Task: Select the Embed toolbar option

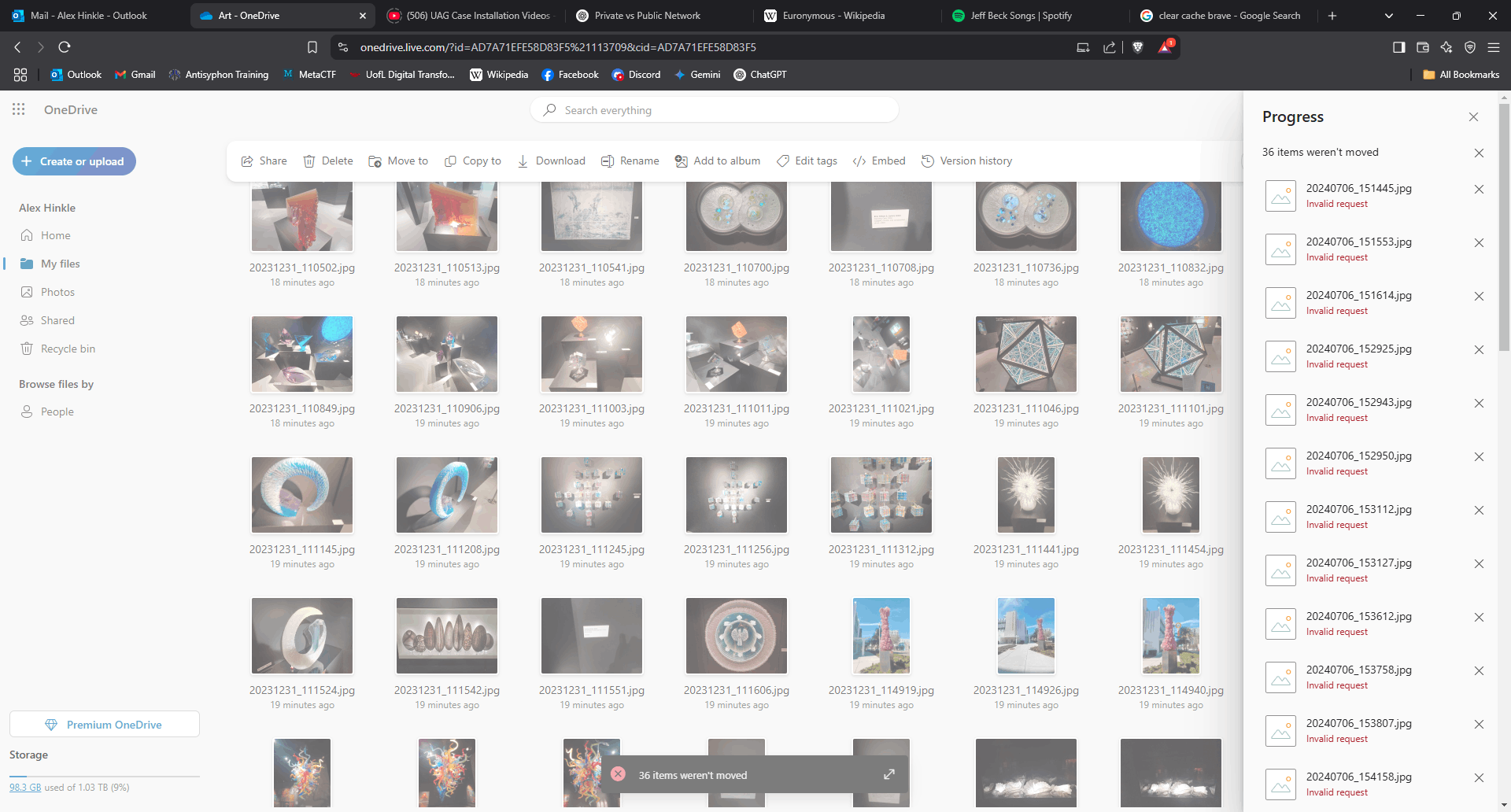Action: (879, 161)
